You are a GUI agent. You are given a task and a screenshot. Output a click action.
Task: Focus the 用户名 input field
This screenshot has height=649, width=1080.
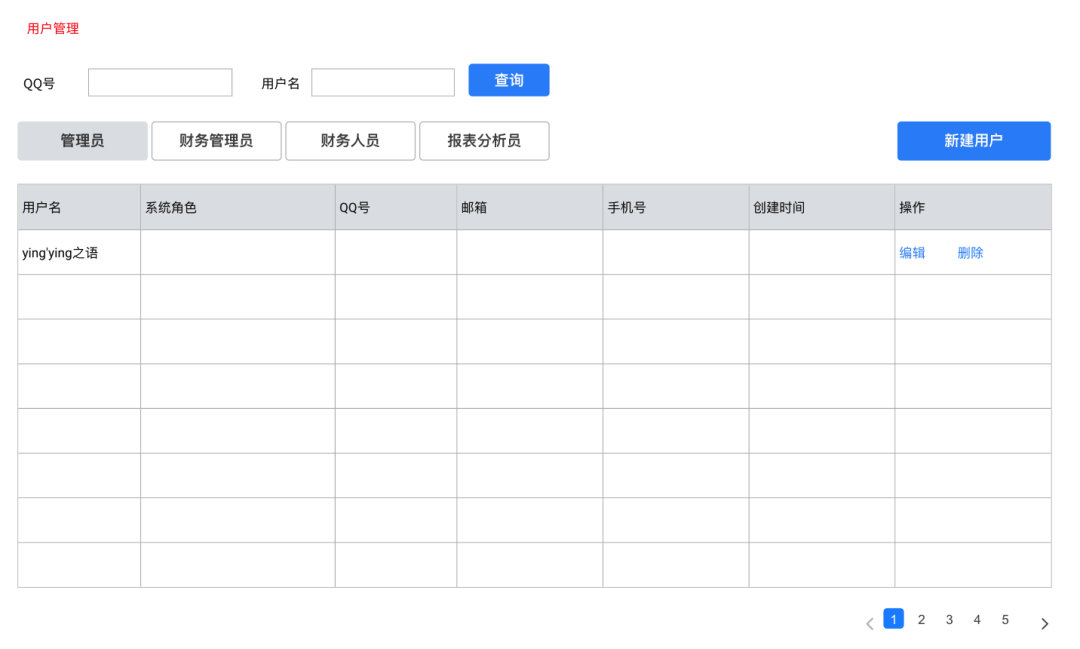coord(383,82)
